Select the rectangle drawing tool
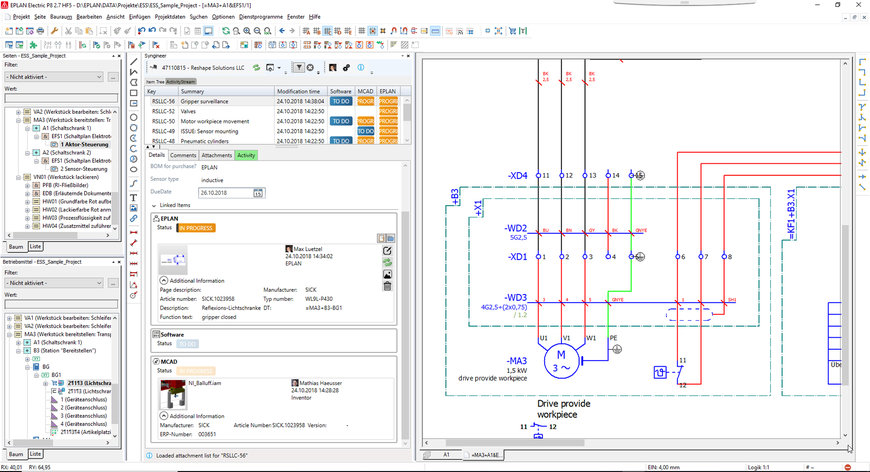The width and height of the screenshot is (870, 472). pos(134,93)
